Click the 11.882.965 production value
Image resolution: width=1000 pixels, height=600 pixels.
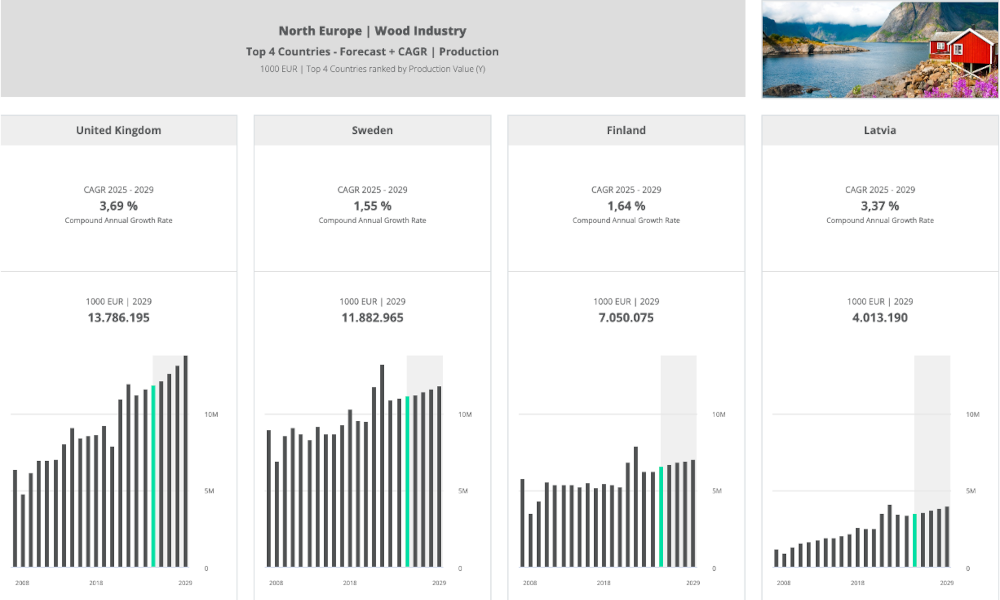coord(372,318)
